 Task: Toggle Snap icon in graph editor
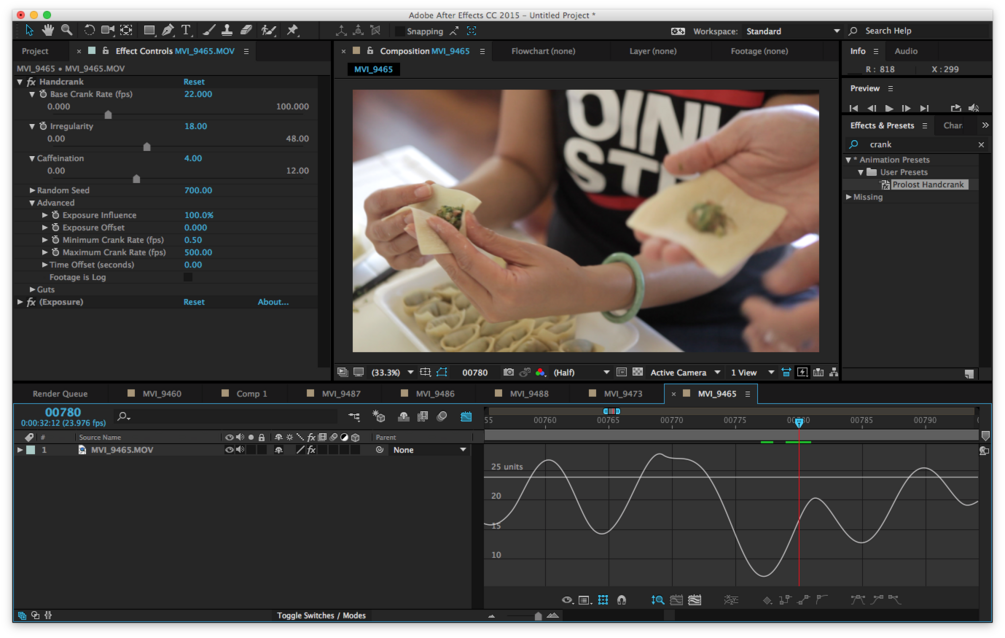click(x=621, y=600)
